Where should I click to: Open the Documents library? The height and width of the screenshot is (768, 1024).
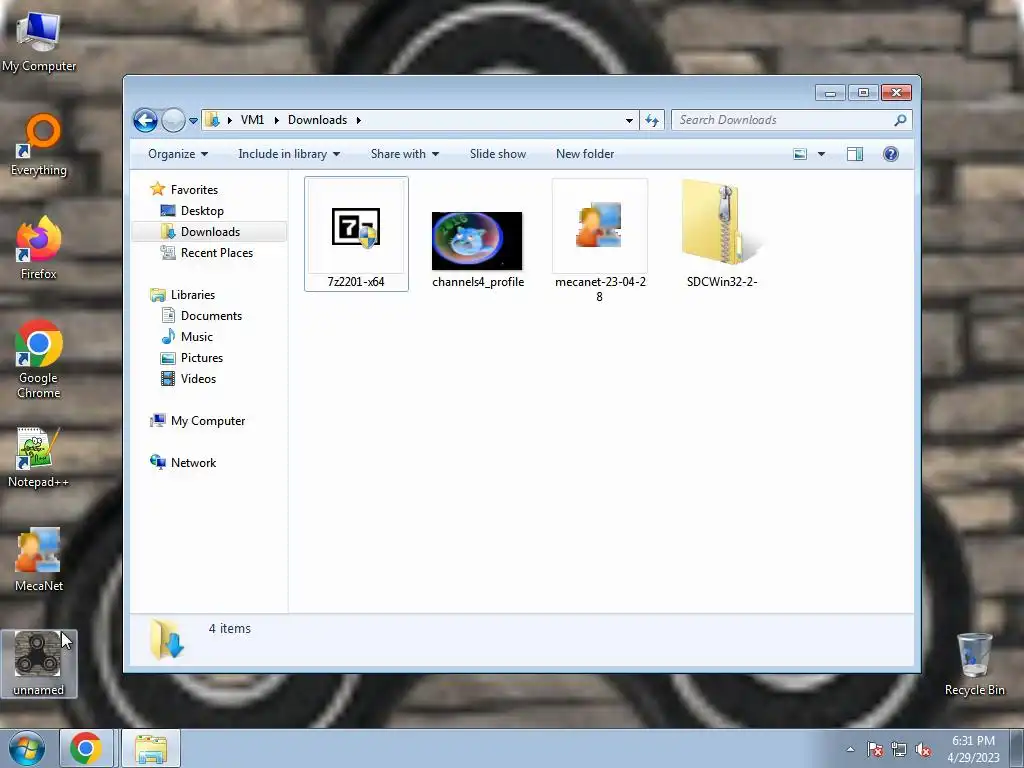tap(210, 316)
